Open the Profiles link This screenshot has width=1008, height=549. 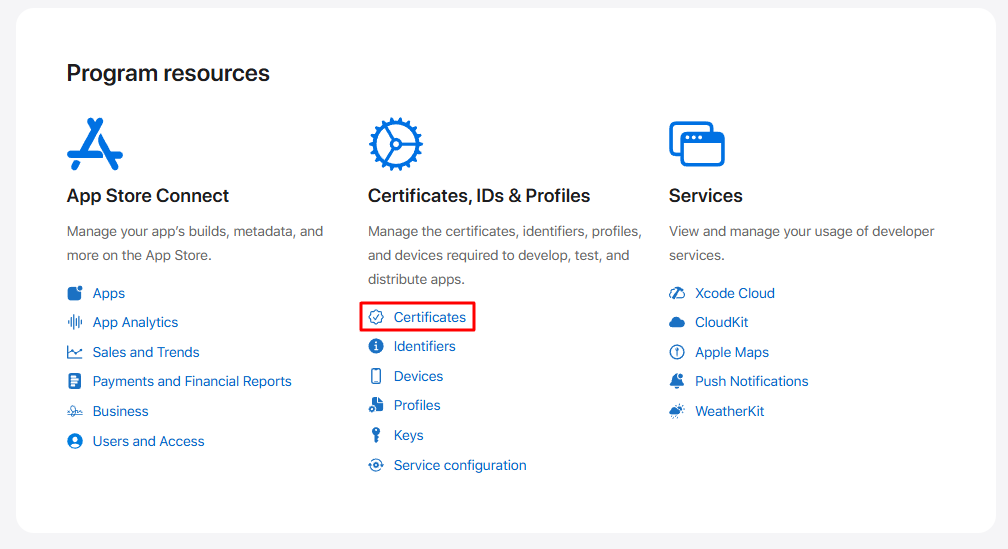click(417, 406)
